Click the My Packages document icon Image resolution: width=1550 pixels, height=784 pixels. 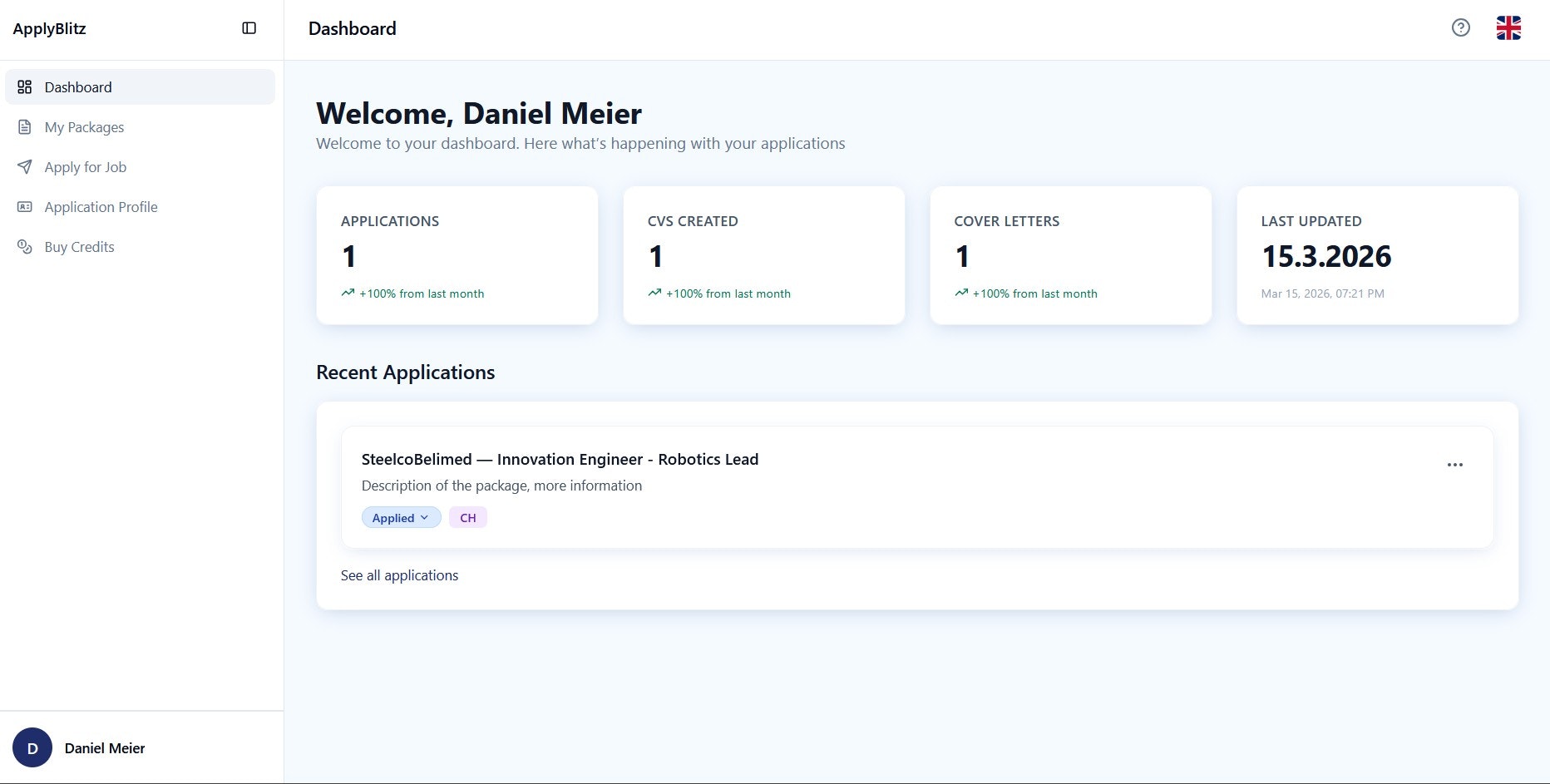click(x=25, y=127)
